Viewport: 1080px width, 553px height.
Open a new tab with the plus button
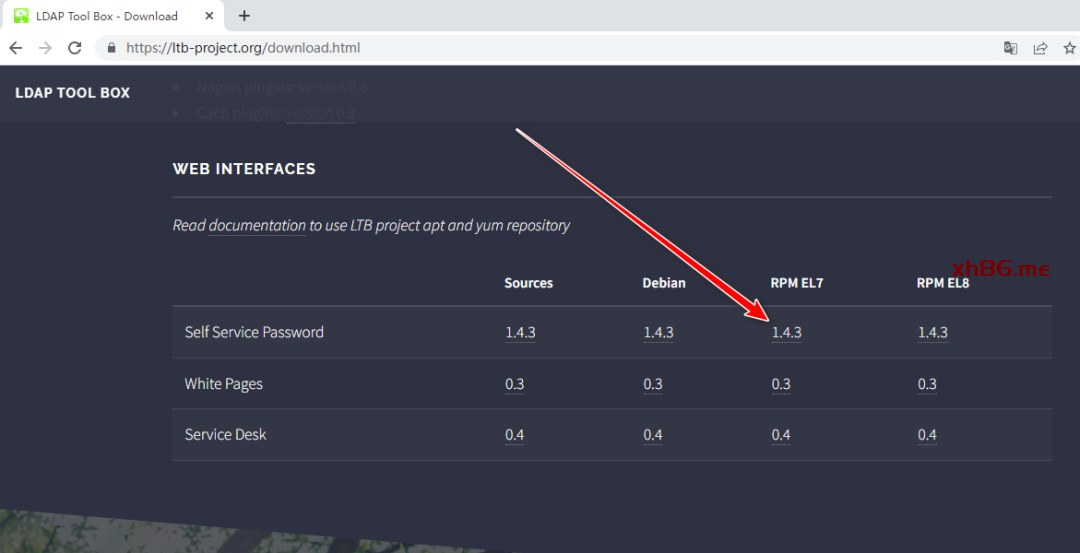coord(244,16)
